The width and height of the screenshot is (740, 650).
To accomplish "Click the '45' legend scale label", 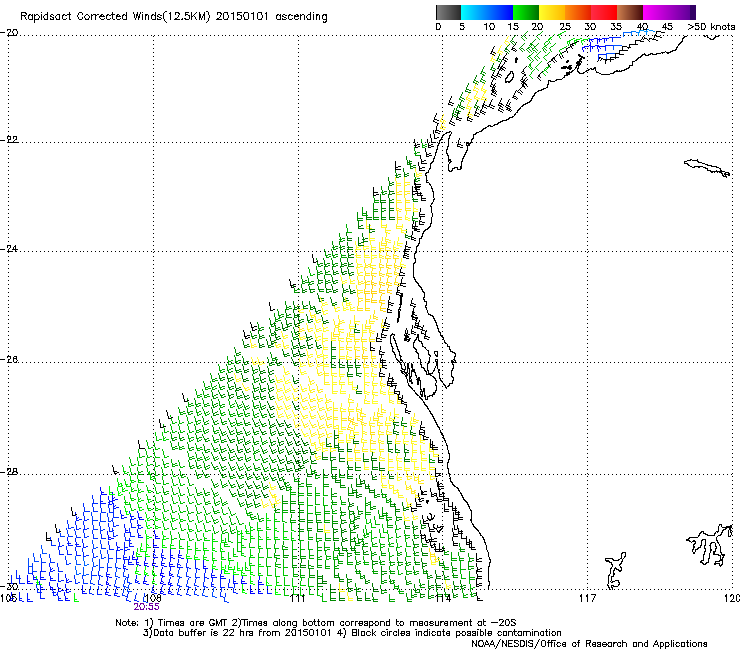I will click(x=667, y=27).
